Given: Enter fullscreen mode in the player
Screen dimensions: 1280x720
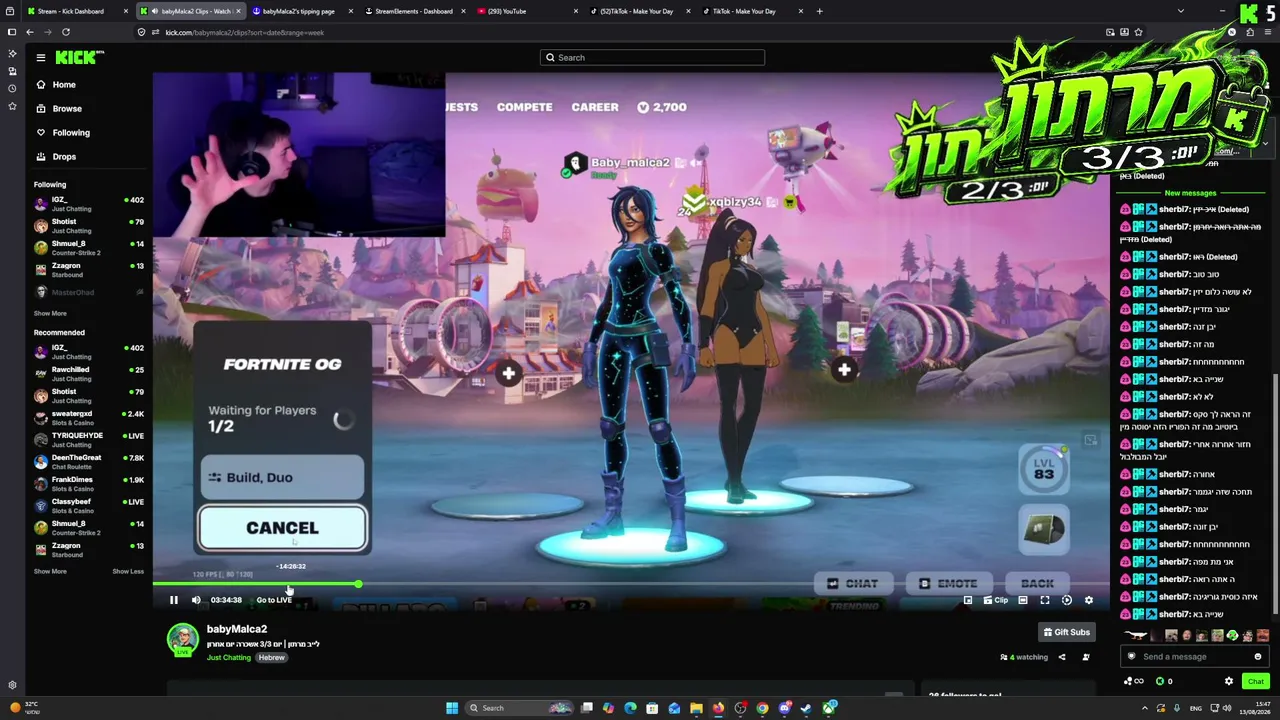Looking at the screenshot, I should click(x=1045, y=600).
